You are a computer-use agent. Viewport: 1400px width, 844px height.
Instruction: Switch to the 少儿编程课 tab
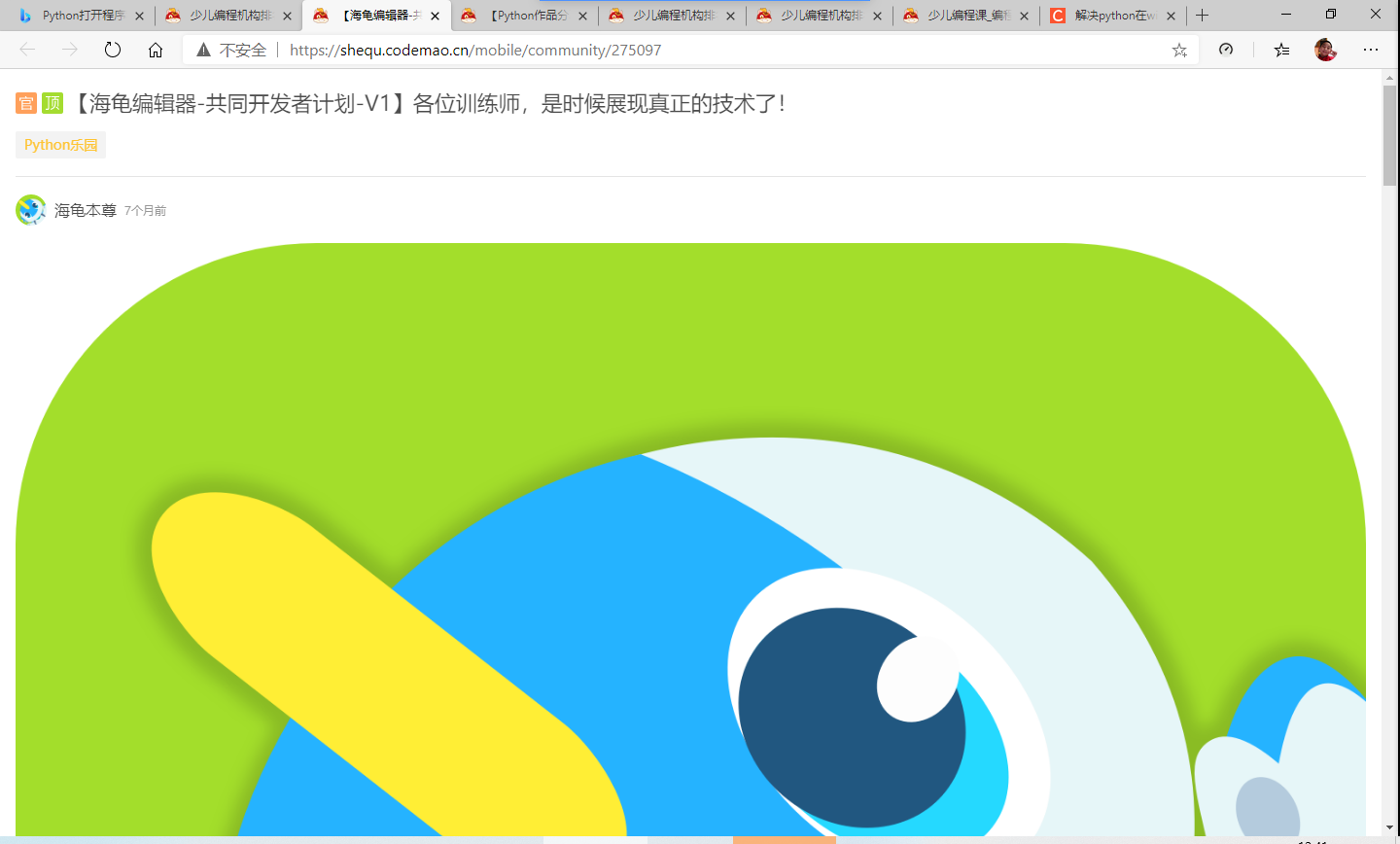(x=967, y=16)
